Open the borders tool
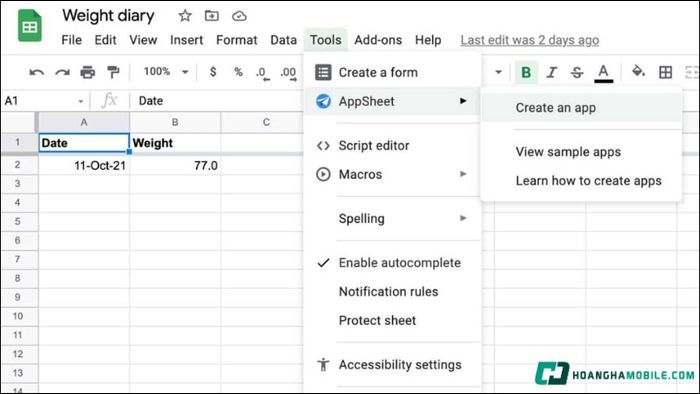The height and width of the screenshot is (394, 700). pos(665,72)
